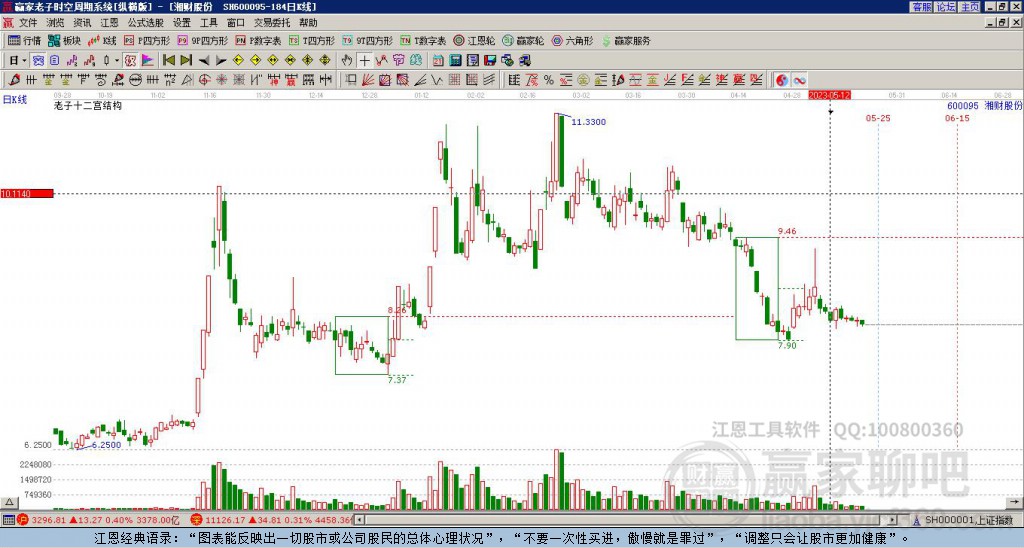Select the Gann fan lines tool
The width and height of the screenshot is (1024, 548).
pyautogui.click(x=368, y=80)
